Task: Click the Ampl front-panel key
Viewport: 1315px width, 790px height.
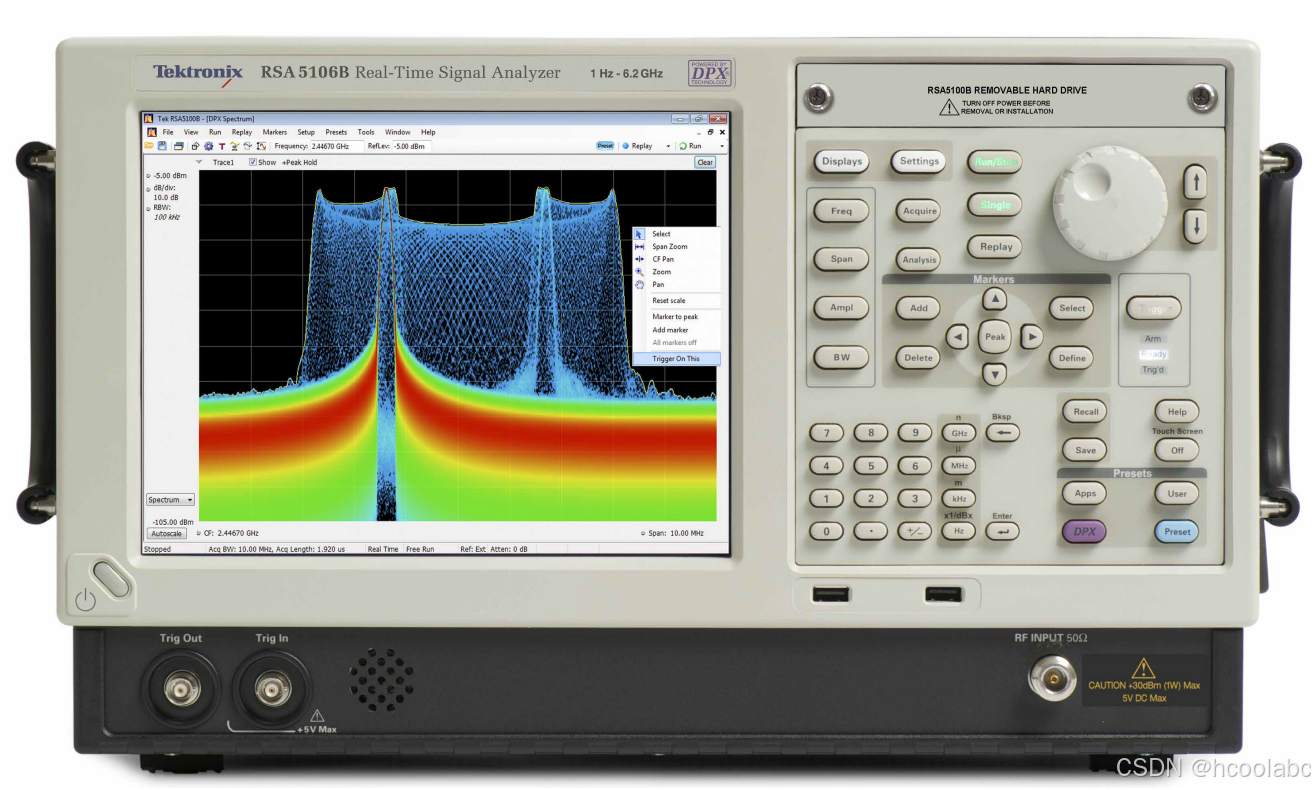Action: (x=841, y=308)
